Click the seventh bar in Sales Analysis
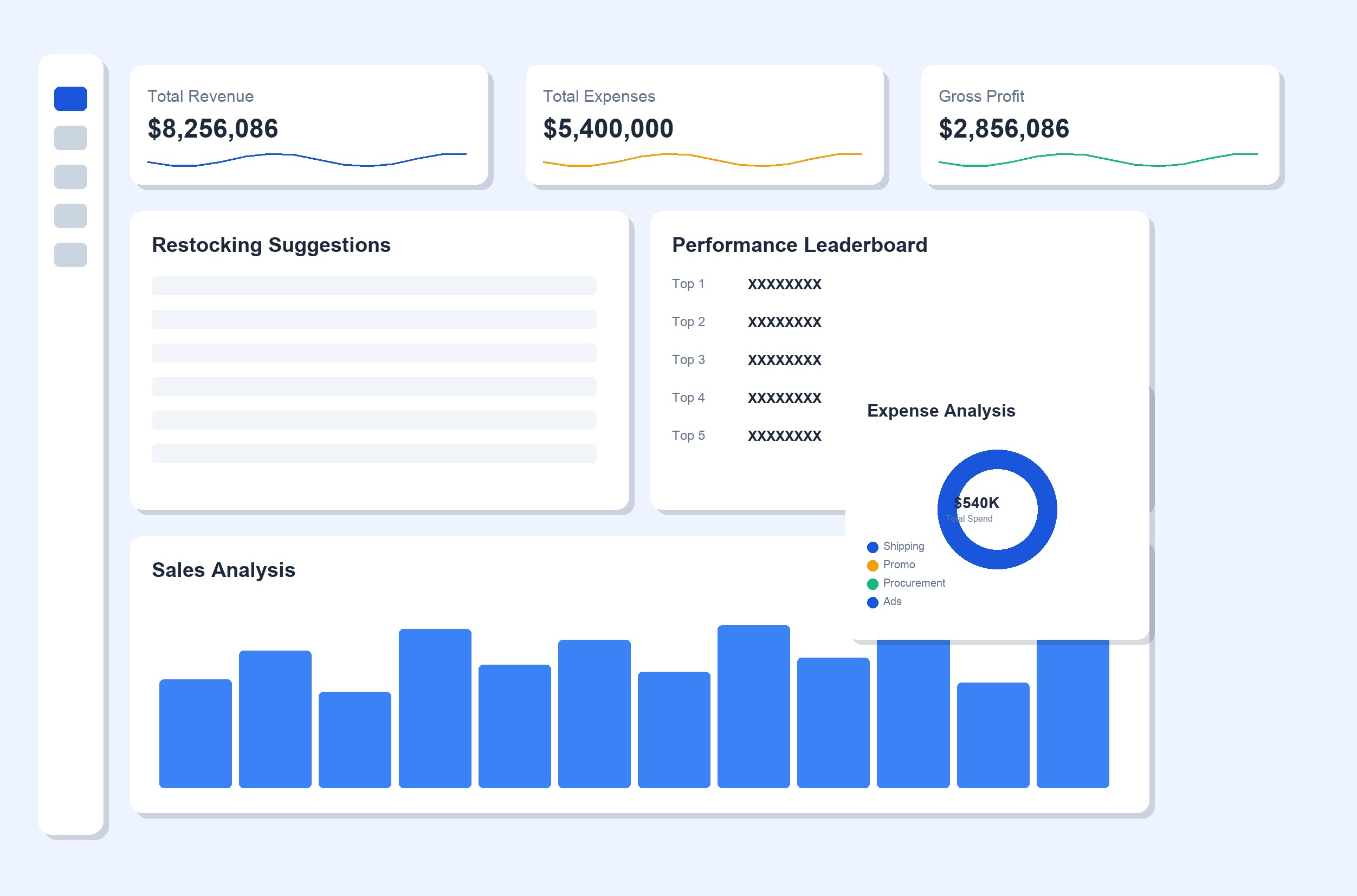The height and width of the screenshot is (896, 1357). coord(674,730)
